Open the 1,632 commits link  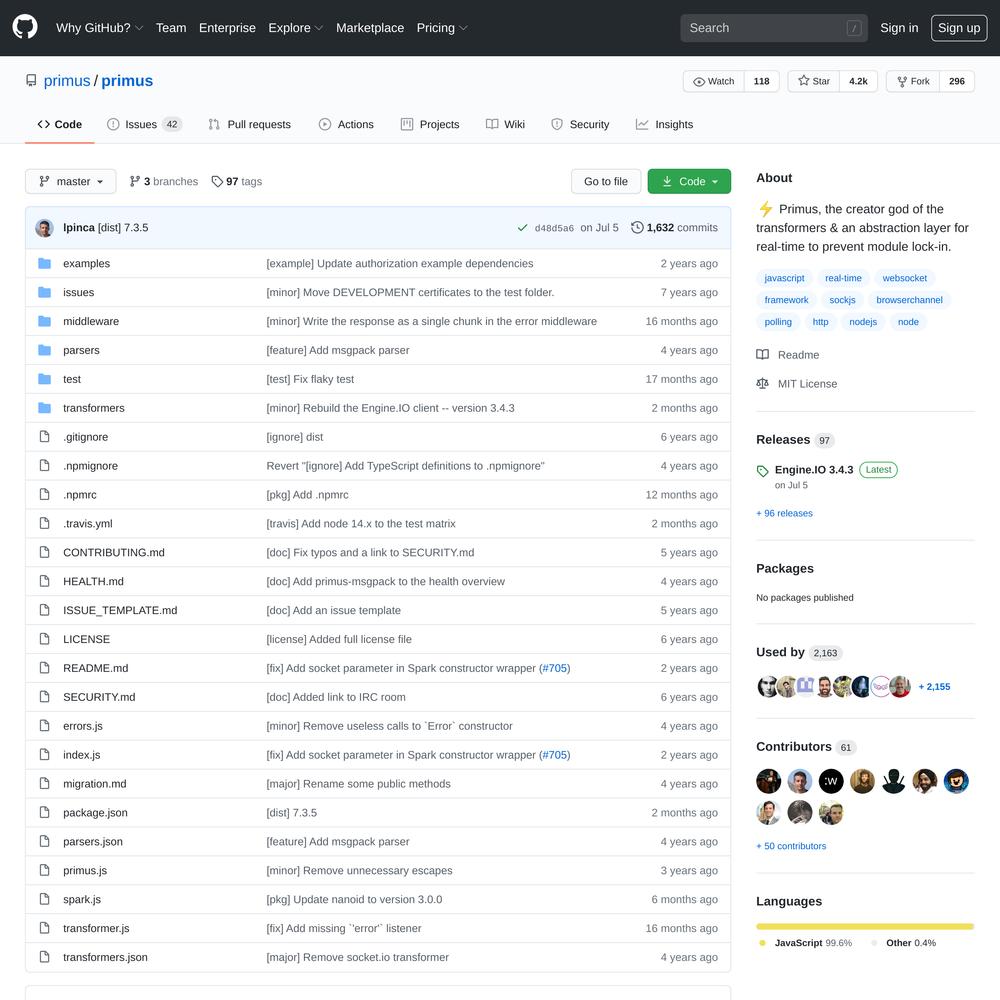[675, 228]
